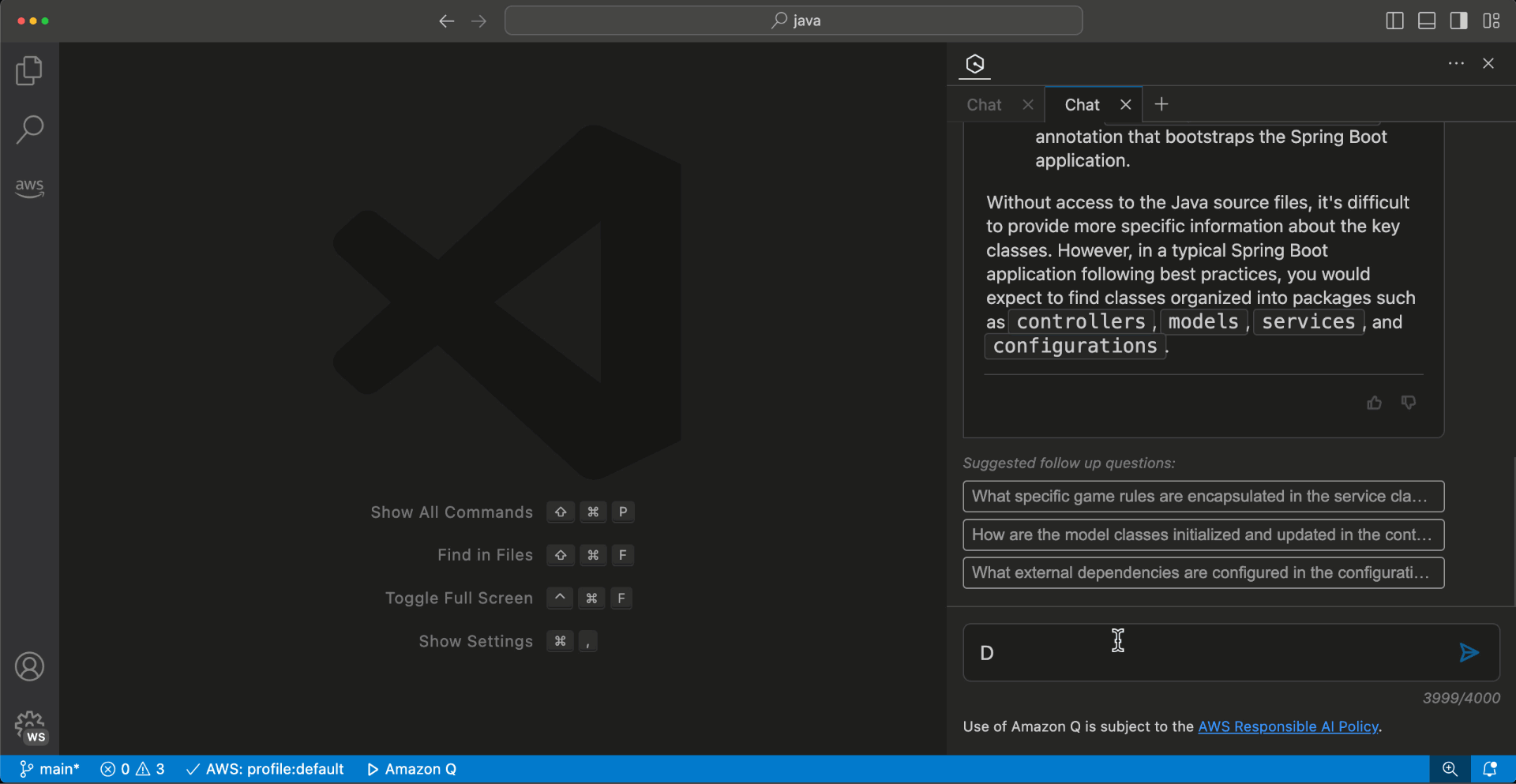This screenshot has height=784, width=1516.
Task: Show errors and warnings from status bar
Action: click(x=133, y=769)
